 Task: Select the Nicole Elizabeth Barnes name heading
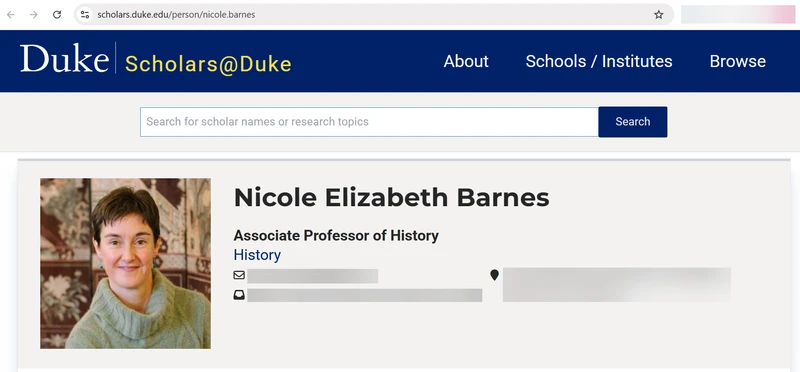(391, 198)
